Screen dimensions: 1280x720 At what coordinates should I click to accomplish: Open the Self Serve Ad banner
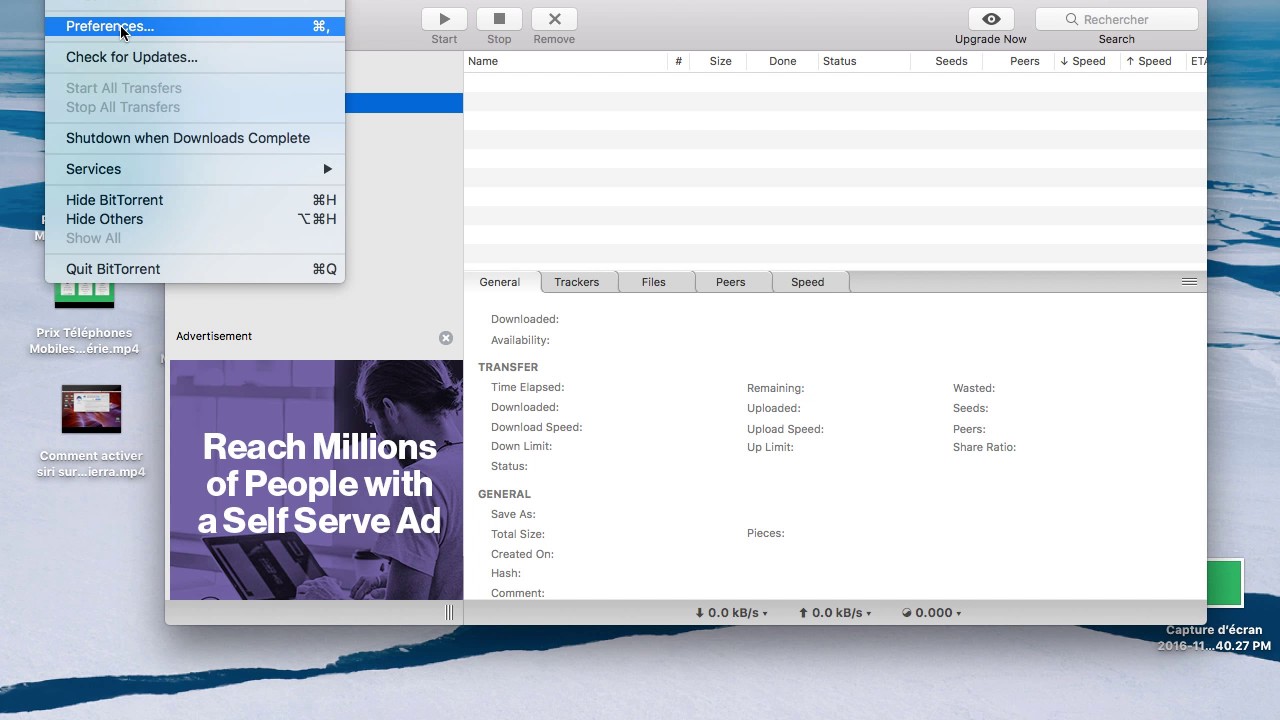click(316, 480)
